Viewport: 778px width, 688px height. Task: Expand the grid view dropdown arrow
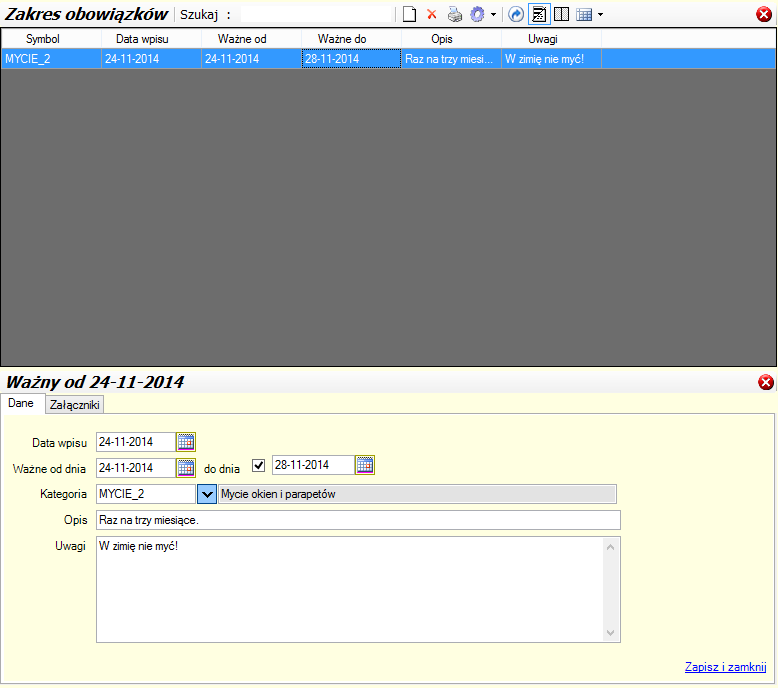pyautogui.click(x=600, y=15)
